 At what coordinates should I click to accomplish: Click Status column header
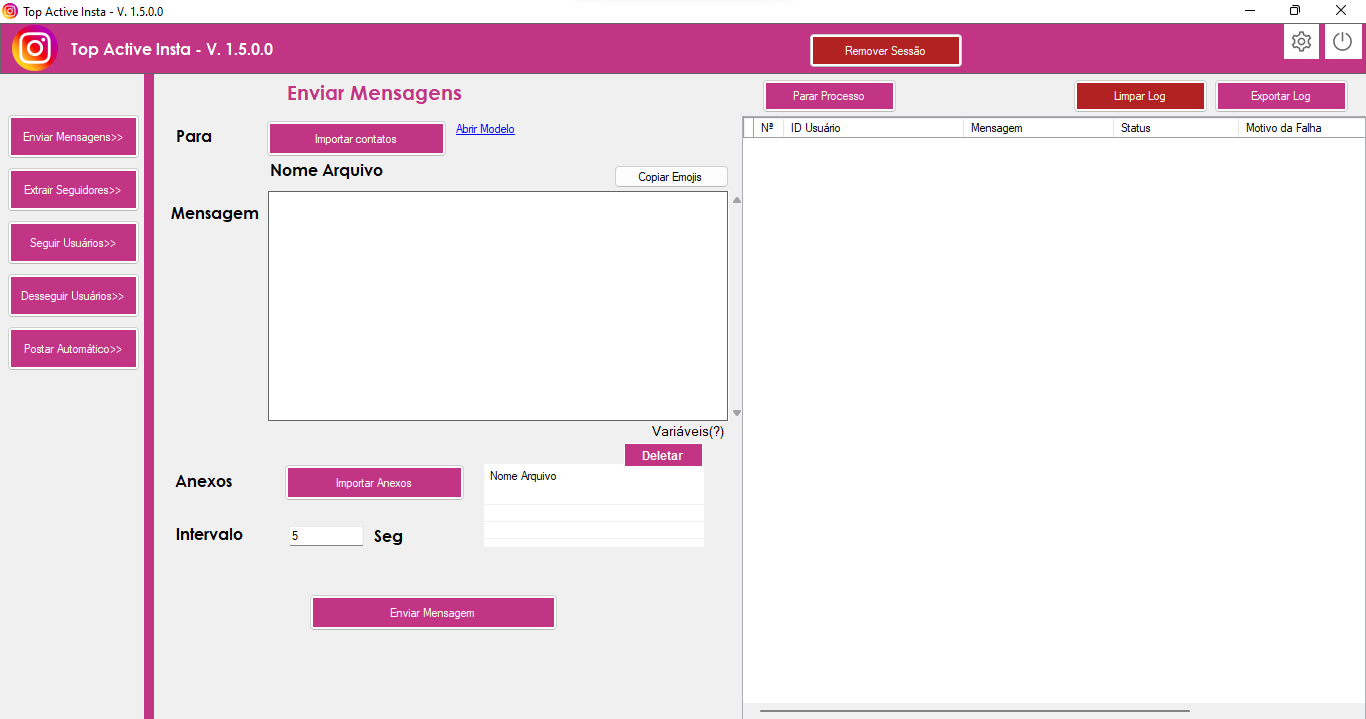tap(1176, 128)
